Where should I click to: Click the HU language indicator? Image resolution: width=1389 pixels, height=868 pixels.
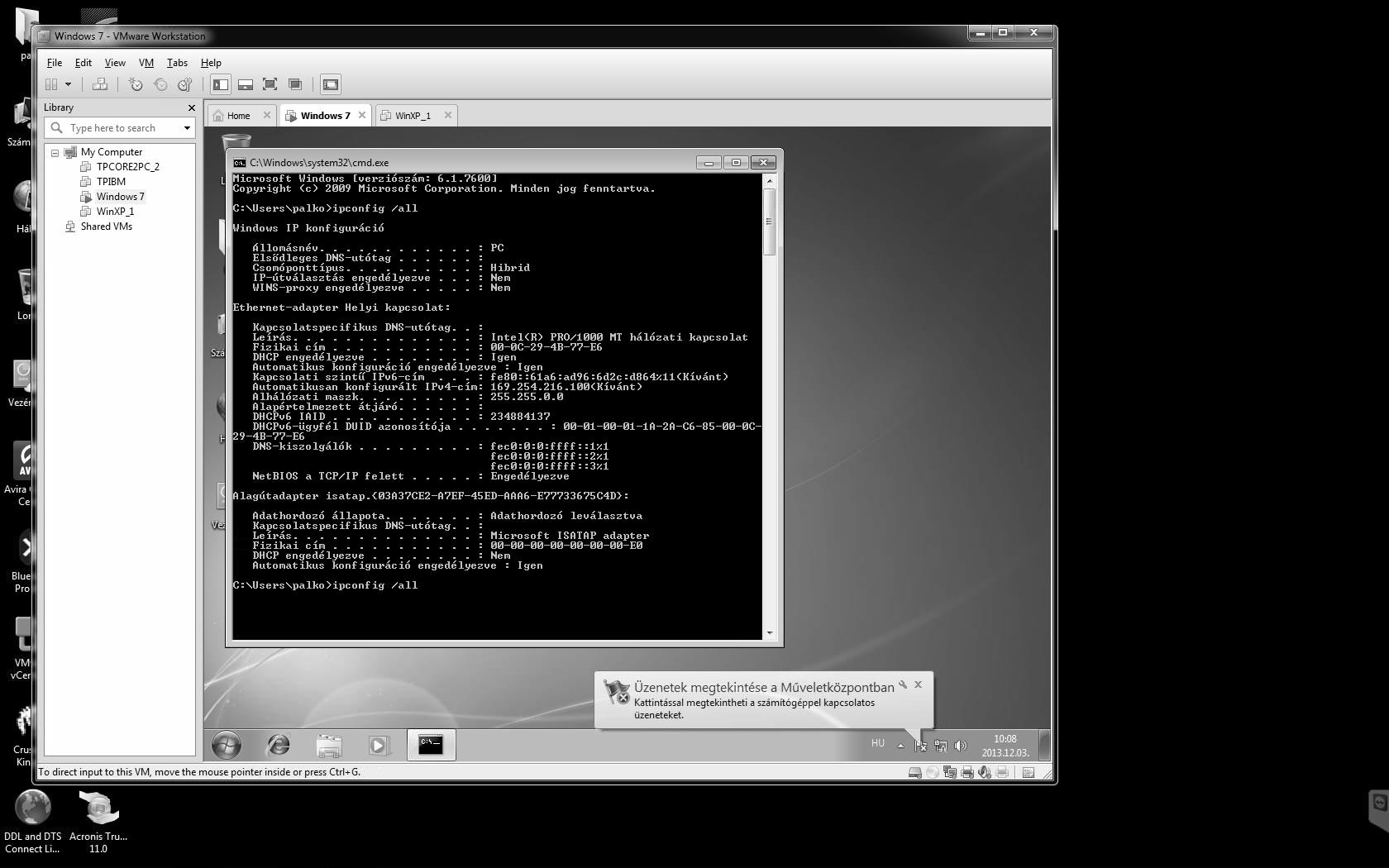[x=878, y=743]
